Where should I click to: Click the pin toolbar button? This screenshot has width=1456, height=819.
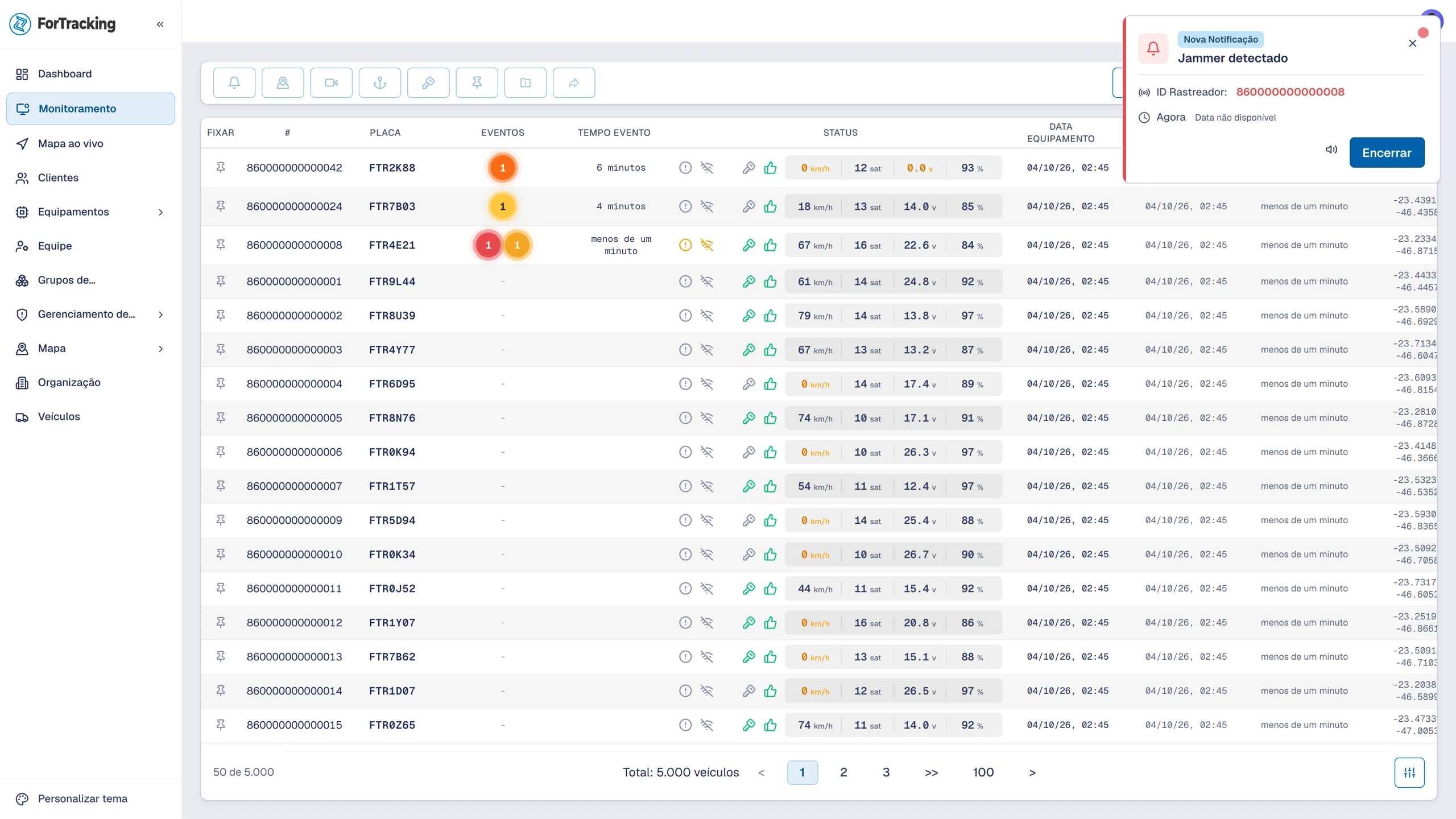point(477,83)
